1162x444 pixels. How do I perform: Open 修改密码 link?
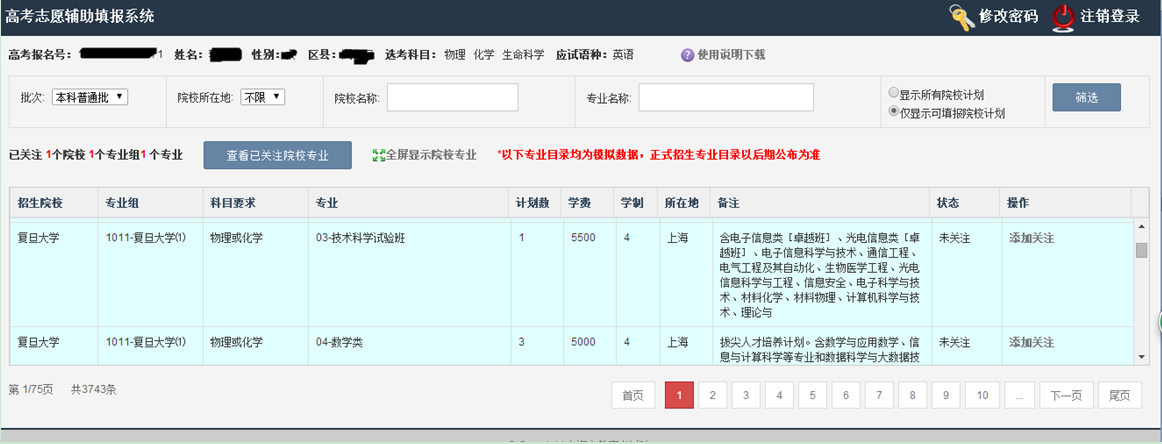tap(1009, 16)
